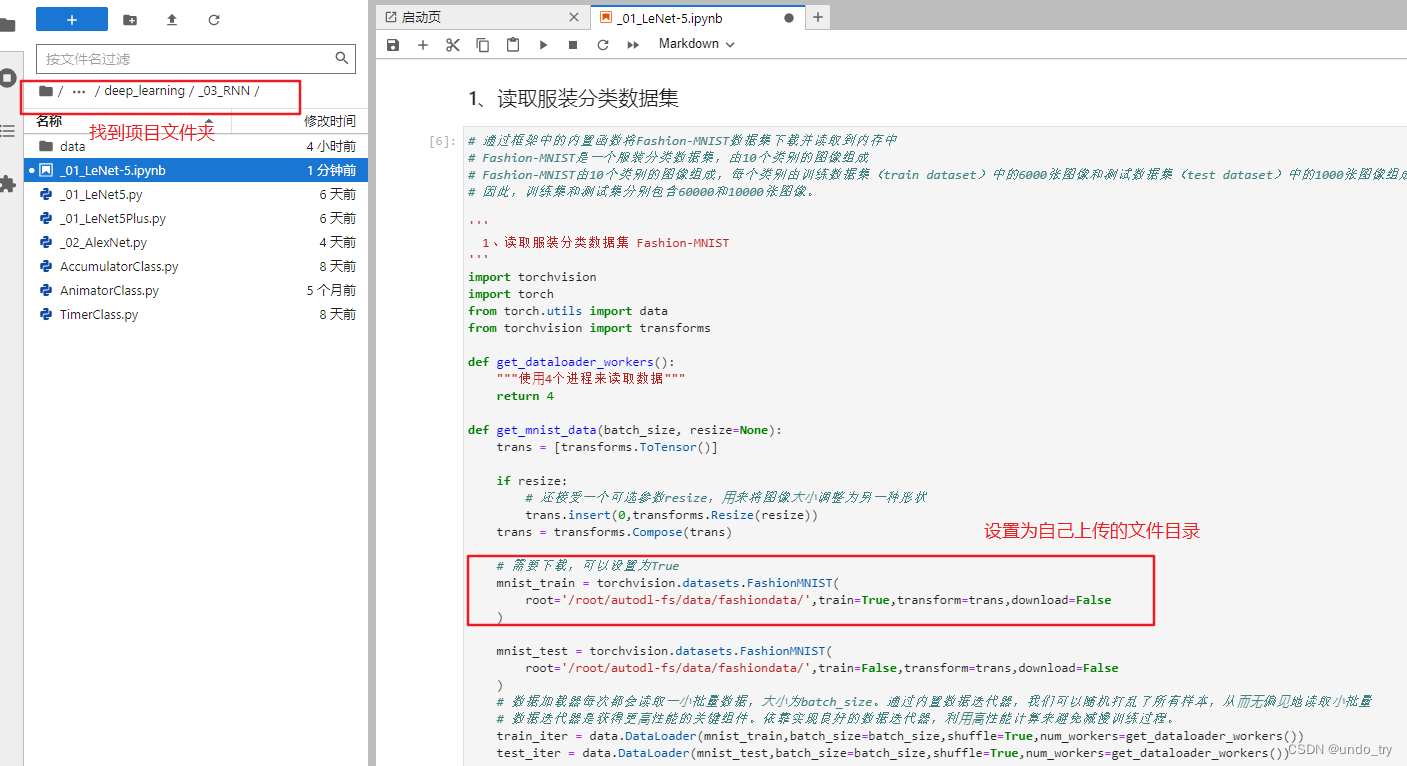The image size is (1407, 766).
Task: Click the cell execution prompt [6]:
Action: pyautogui.click(x=442, y=141)
